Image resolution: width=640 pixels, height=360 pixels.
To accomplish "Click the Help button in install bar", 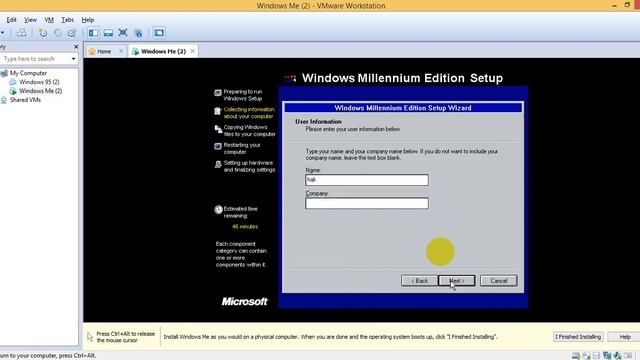I will pos(625,337).
